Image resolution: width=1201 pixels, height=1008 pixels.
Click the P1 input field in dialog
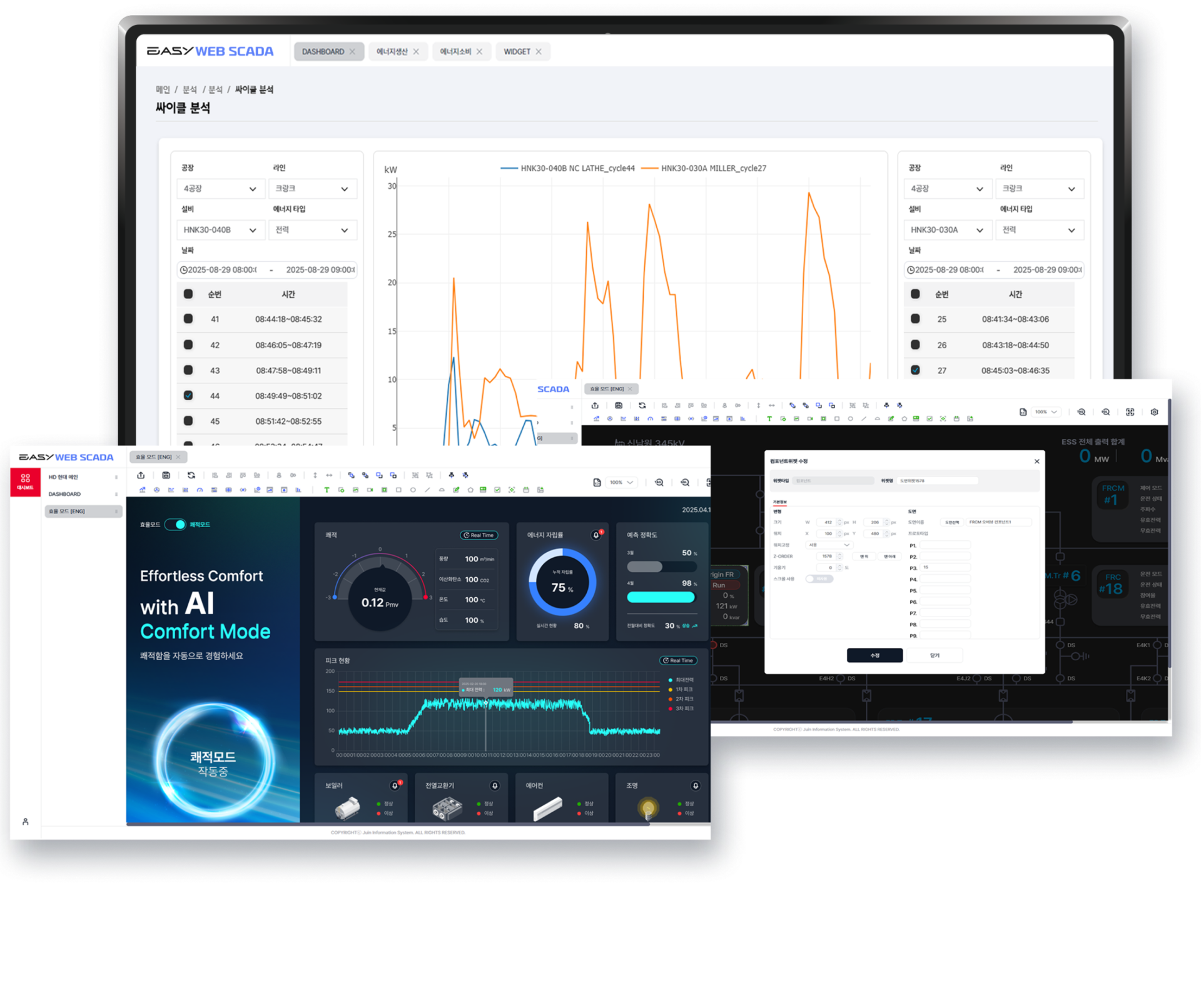pyautogui.click(x=945, y=545)
